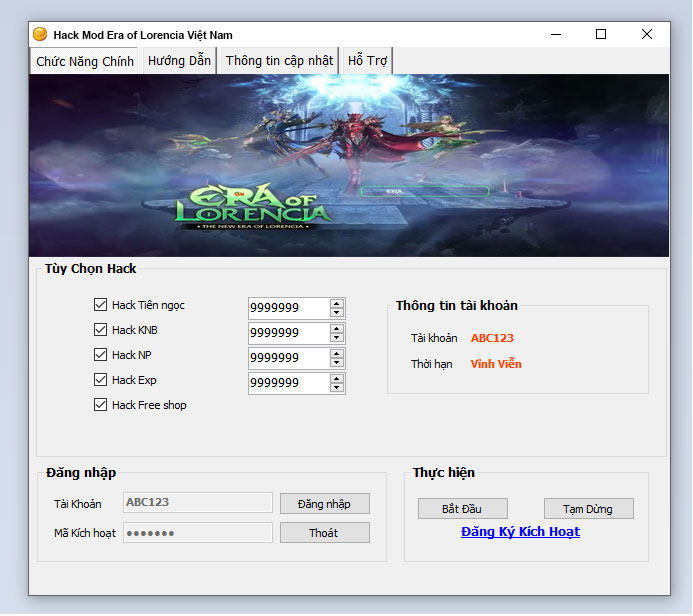Toggle the Hack Free shop checkbox
693x616 pixels.
pyautogui.click(x=100, y=405)
